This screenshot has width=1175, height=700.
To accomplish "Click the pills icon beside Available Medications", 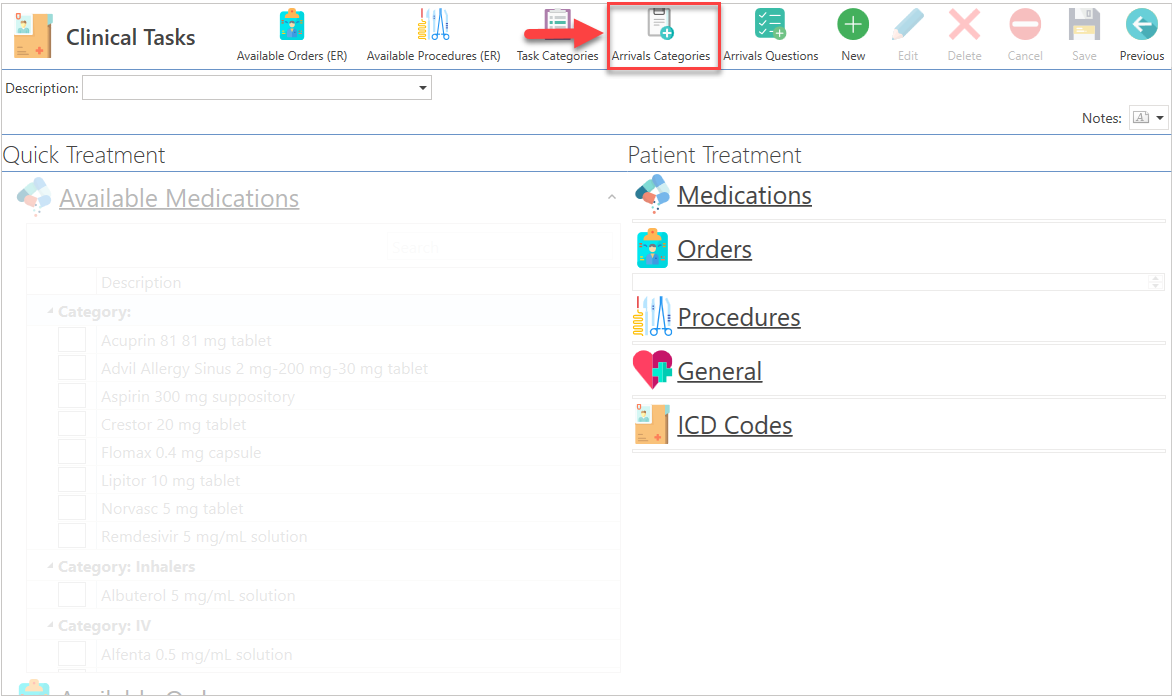I will coord(34,196).
